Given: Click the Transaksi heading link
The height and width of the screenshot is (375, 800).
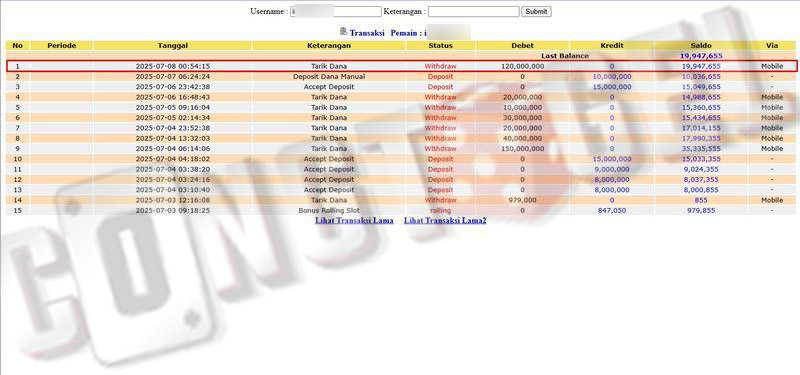Looking at the screenshot, I should pos(367,33).
